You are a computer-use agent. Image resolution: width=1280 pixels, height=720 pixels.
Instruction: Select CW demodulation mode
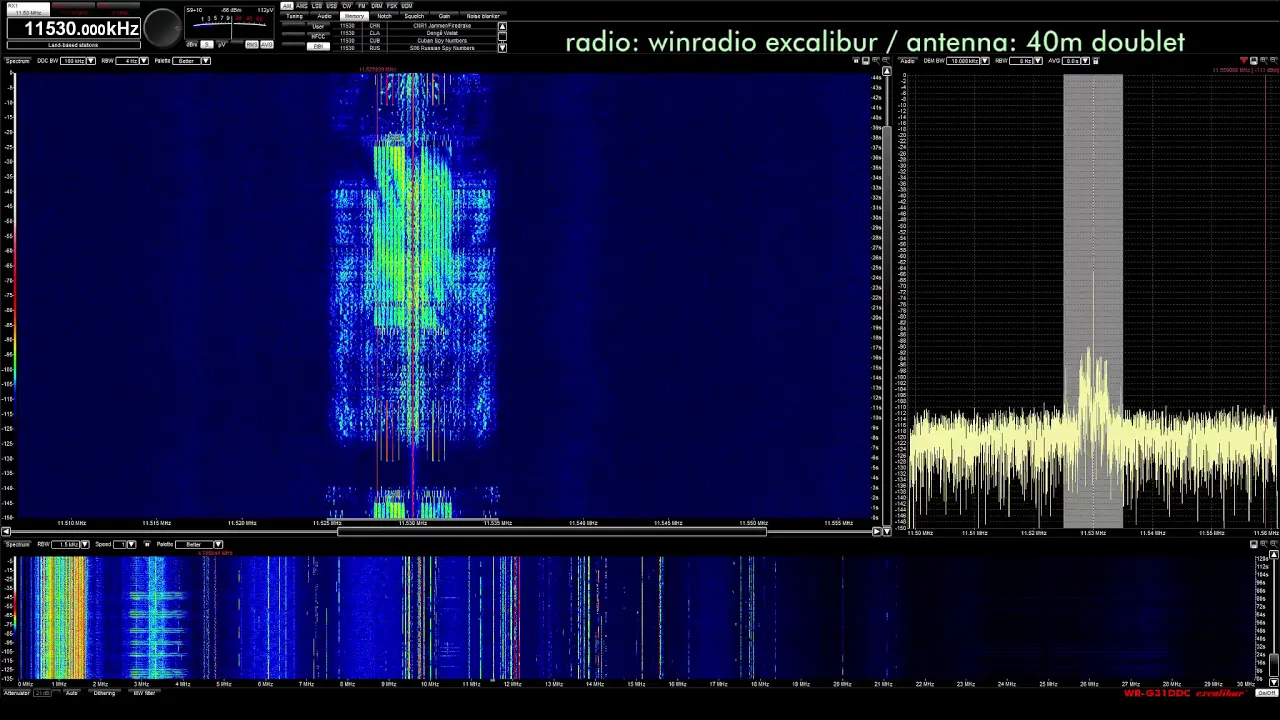pos(347,5)
